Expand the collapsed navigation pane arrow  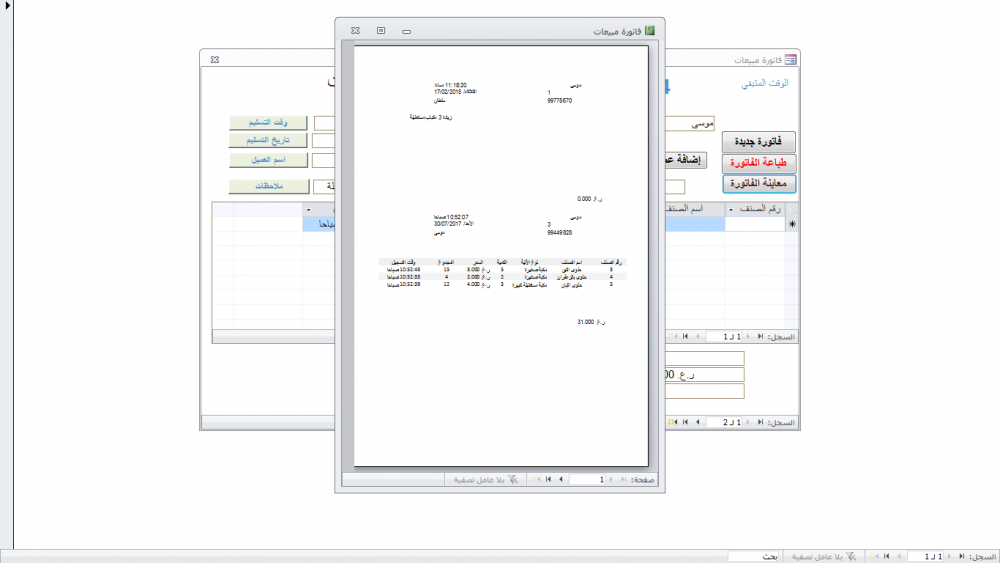point(6,7)
